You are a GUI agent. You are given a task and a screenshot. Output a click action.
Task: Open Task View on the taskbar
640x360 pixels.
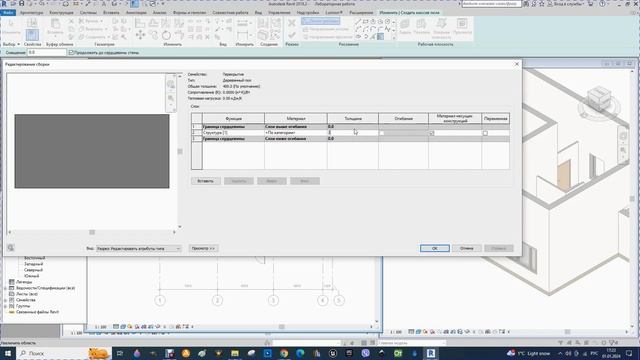point(120,353)
